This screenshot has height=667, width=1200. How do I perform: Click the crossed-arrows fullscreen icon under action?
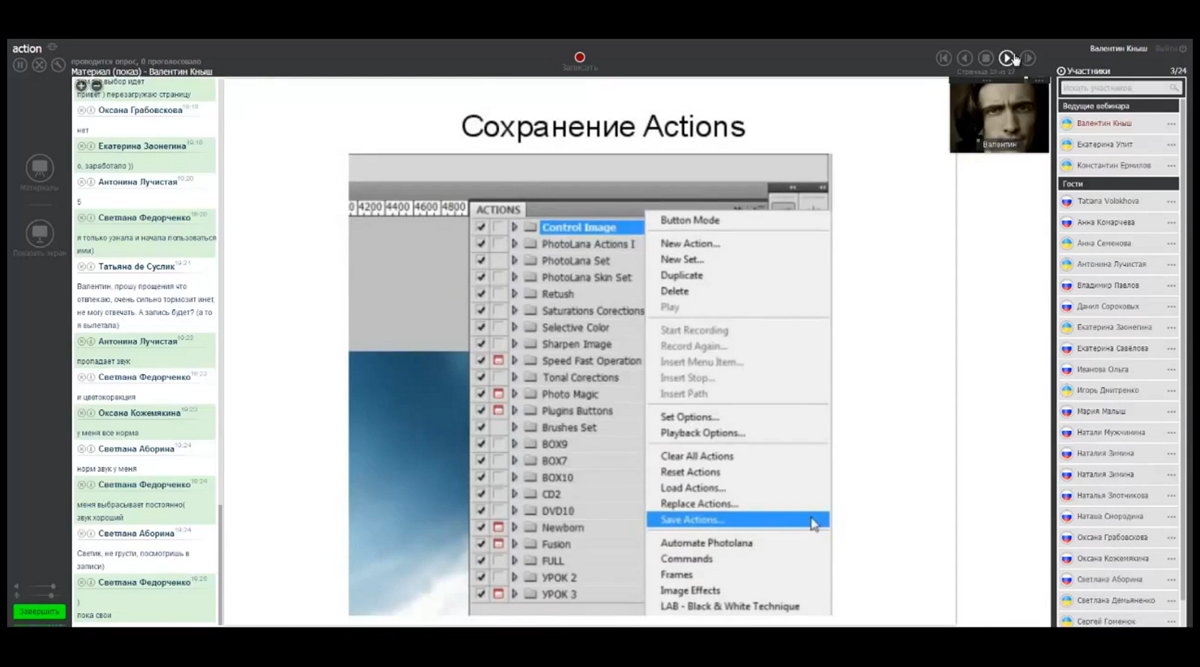39,64
